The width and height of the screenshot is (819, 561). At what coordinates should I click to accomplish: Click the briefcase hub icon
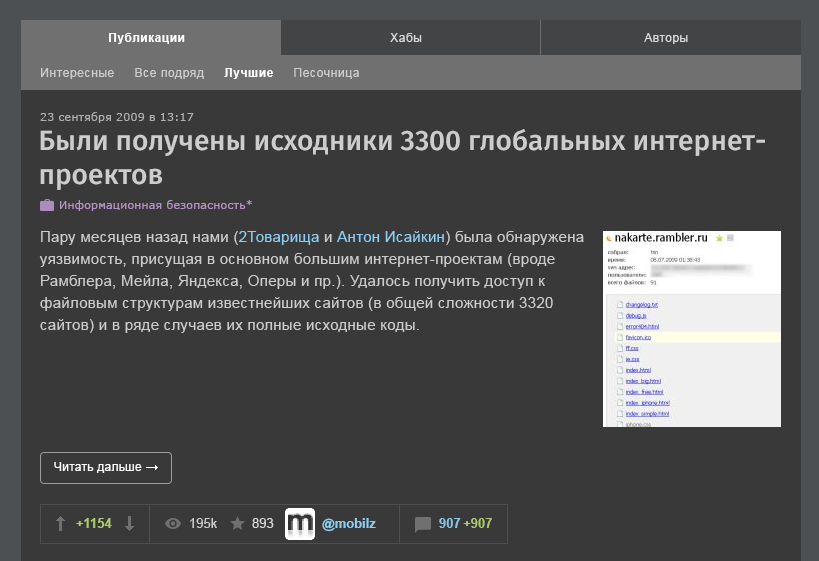click(47, 205)
